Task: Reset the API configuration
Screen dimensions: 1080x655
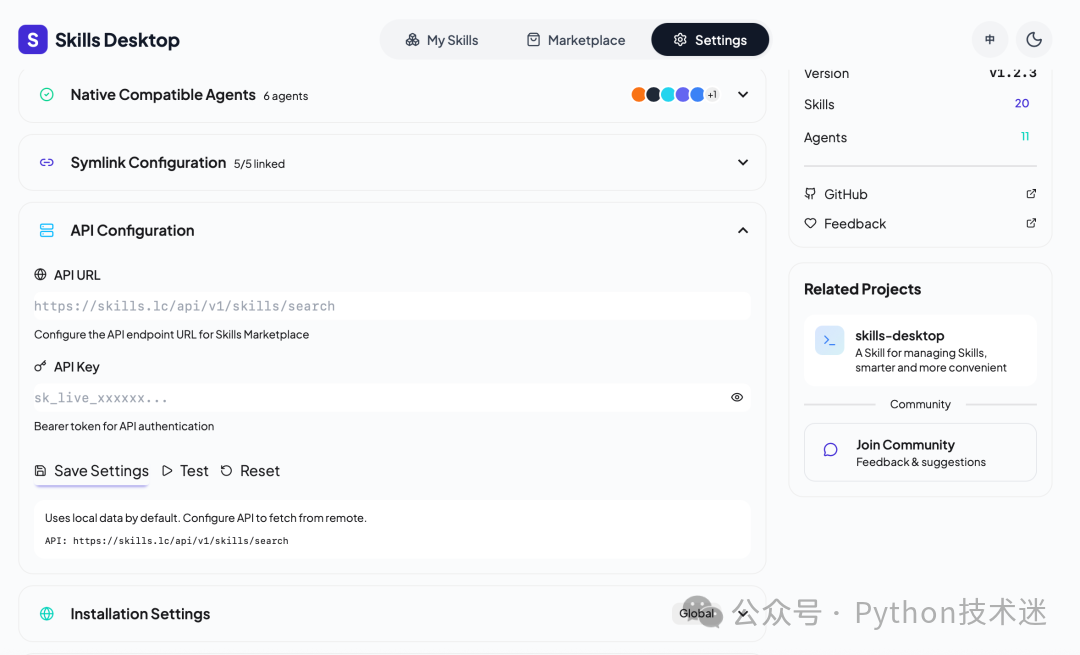Action: (x=250, y=471)
